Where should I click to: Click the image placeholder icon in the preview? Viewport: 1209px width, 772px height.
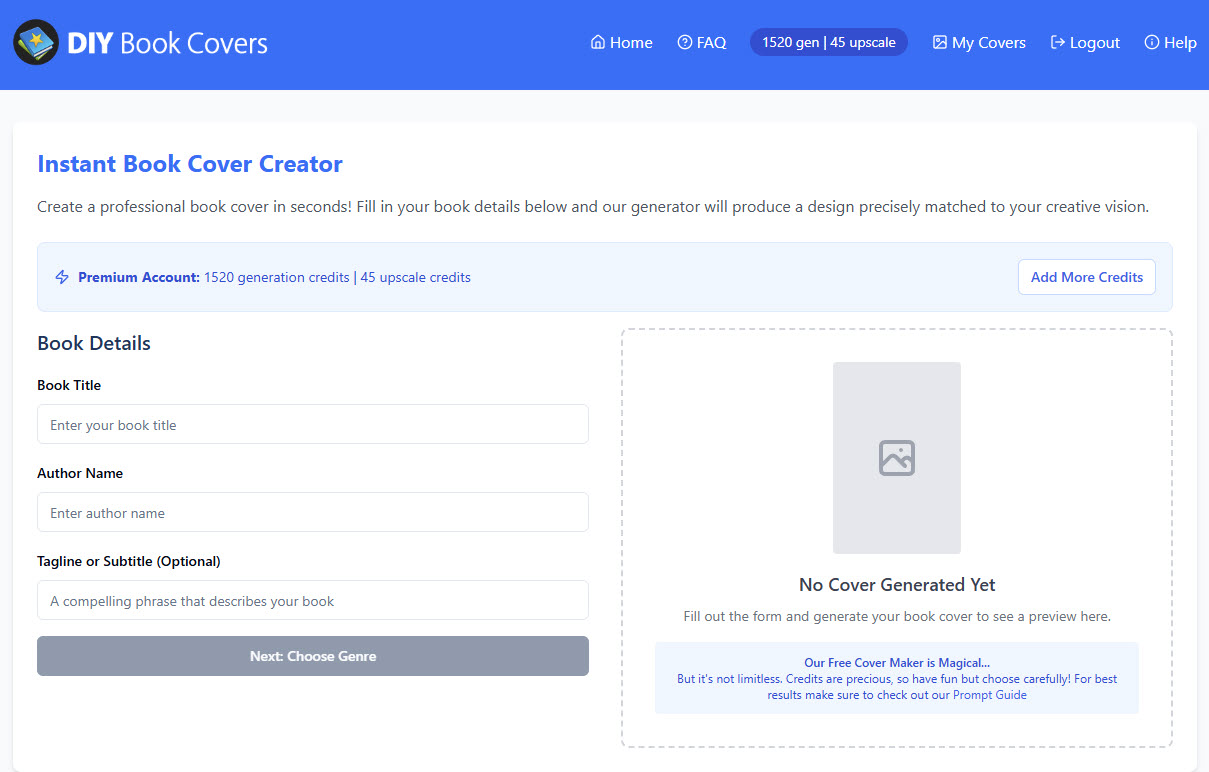pyautogui.click(x=896, y=457)
